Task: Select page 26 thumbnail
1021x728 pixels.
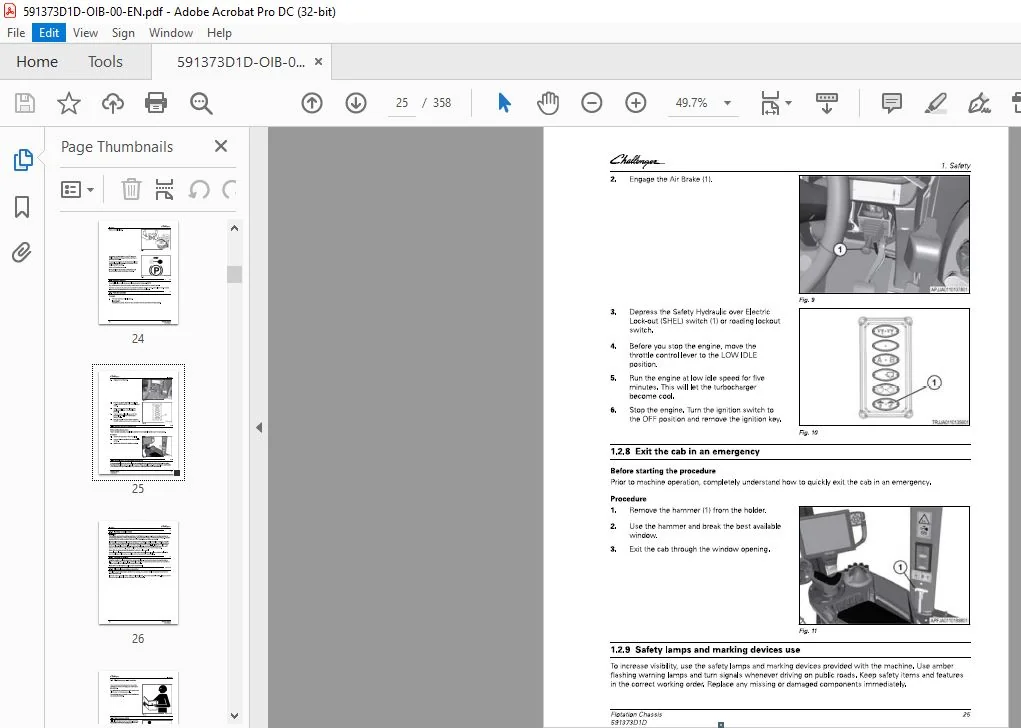Action: click(138, 572)
